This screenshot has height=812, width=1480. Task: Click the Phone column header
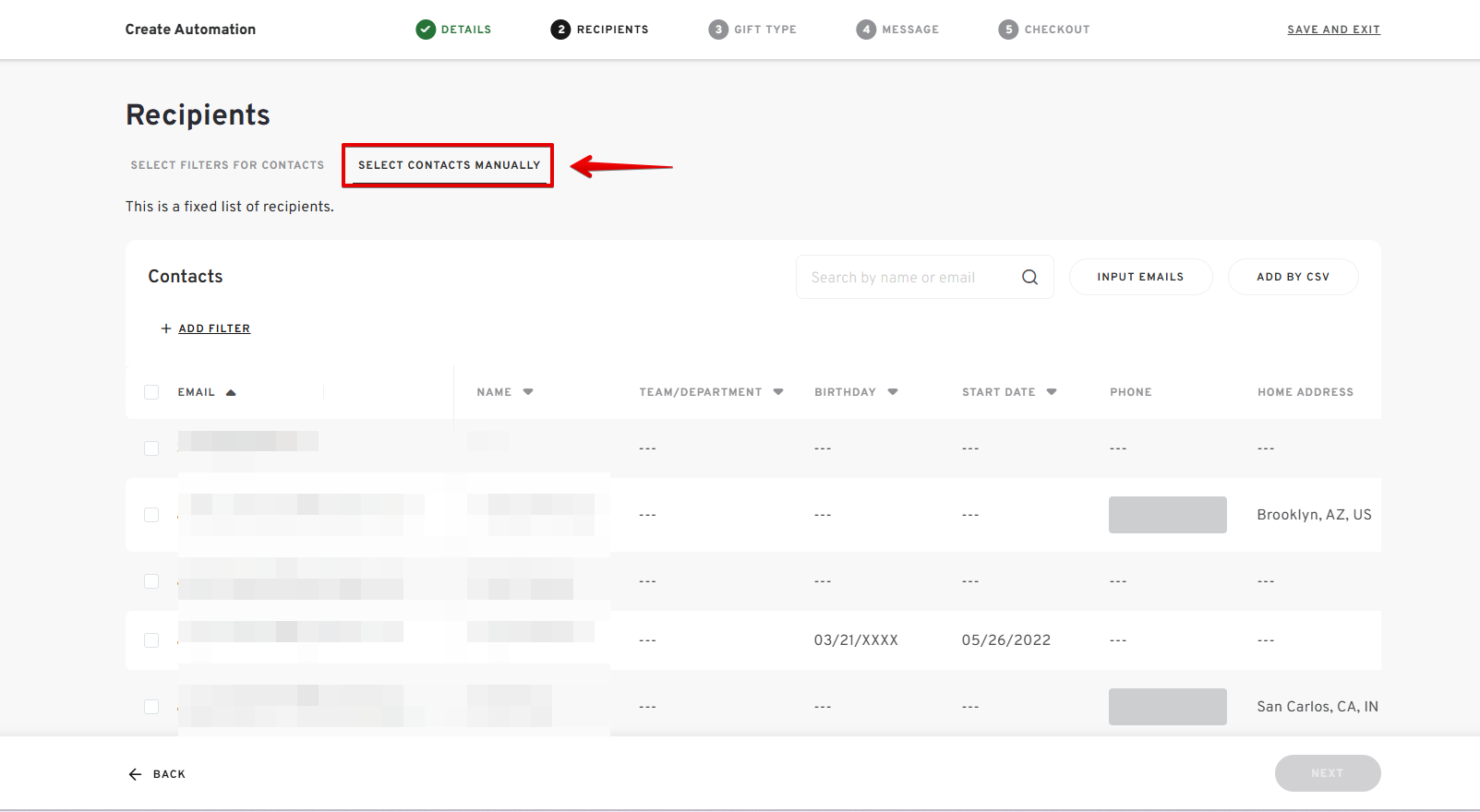(x=1131, y=392)
